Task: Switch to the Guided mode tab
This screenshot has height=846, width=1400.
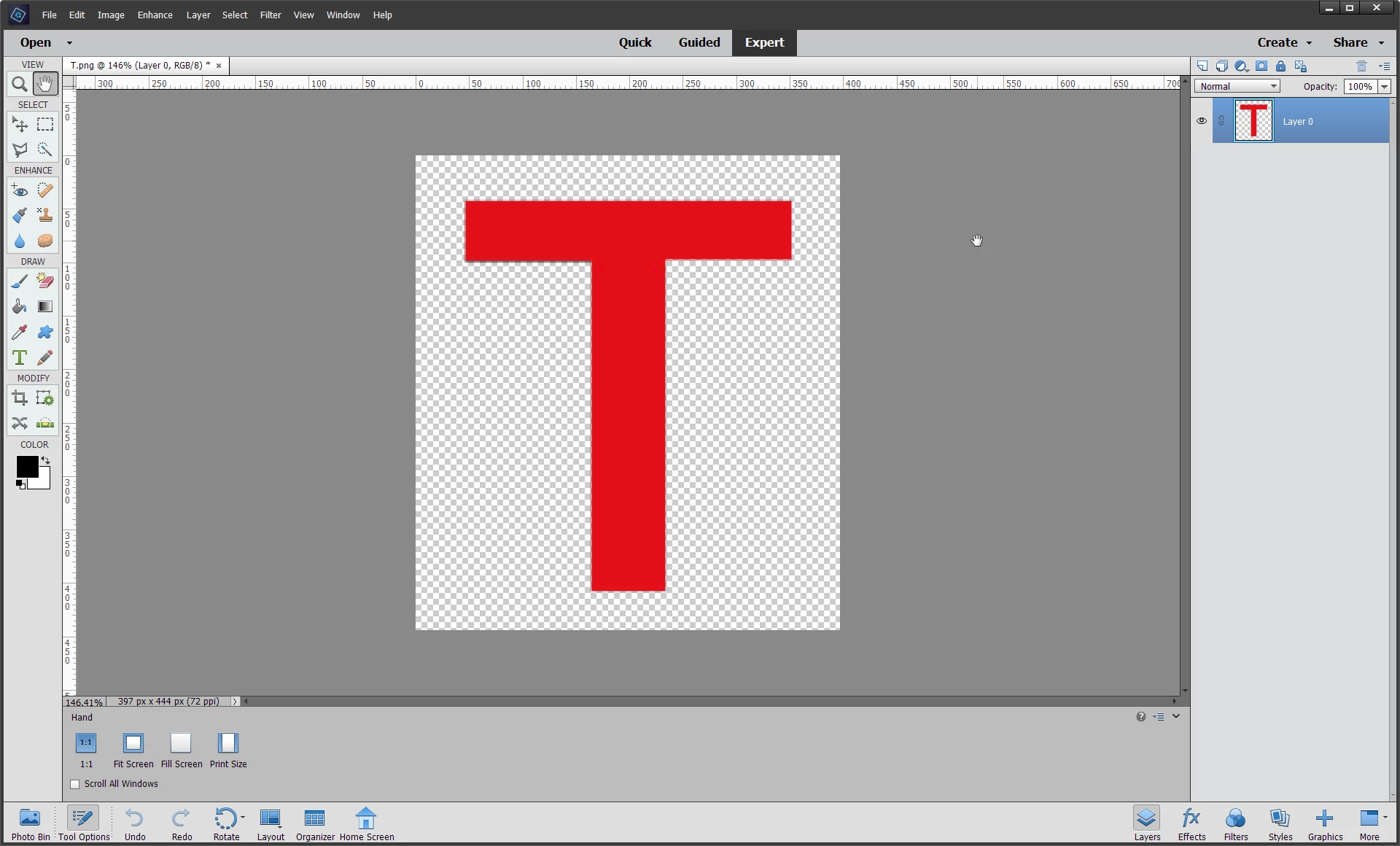Action: pos(699,42)
